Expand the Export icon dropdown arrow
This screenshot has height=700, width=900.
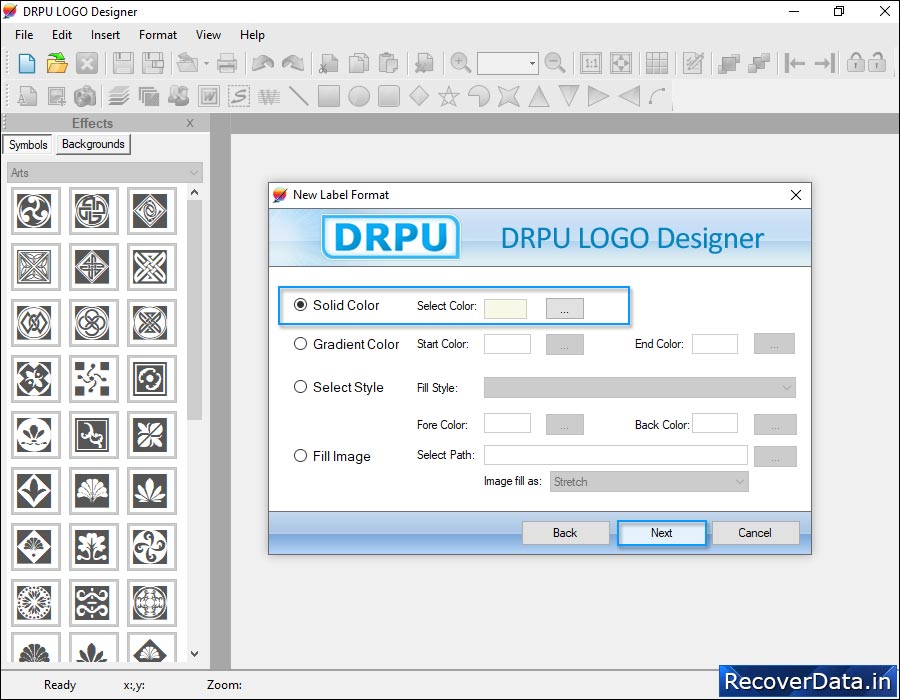pos(205,63)
